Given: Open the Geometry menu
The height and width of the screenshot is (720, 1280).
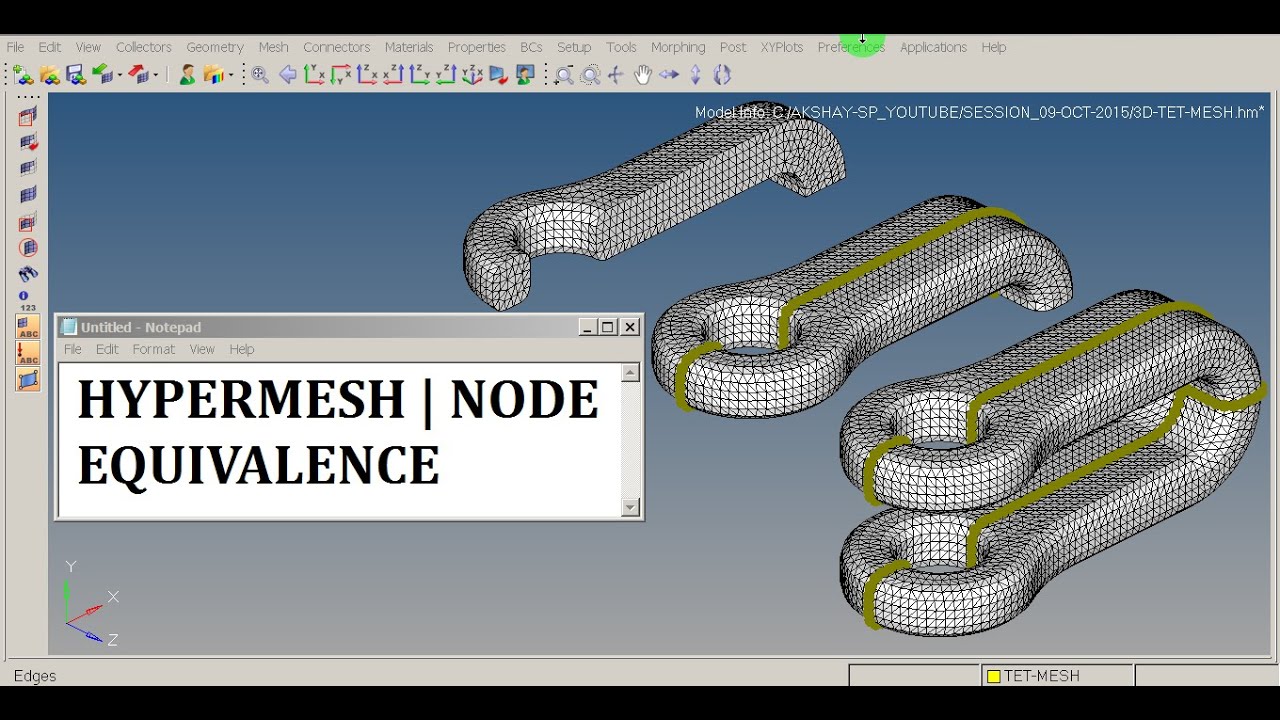Looking at the screenshot, I should 215,47.
